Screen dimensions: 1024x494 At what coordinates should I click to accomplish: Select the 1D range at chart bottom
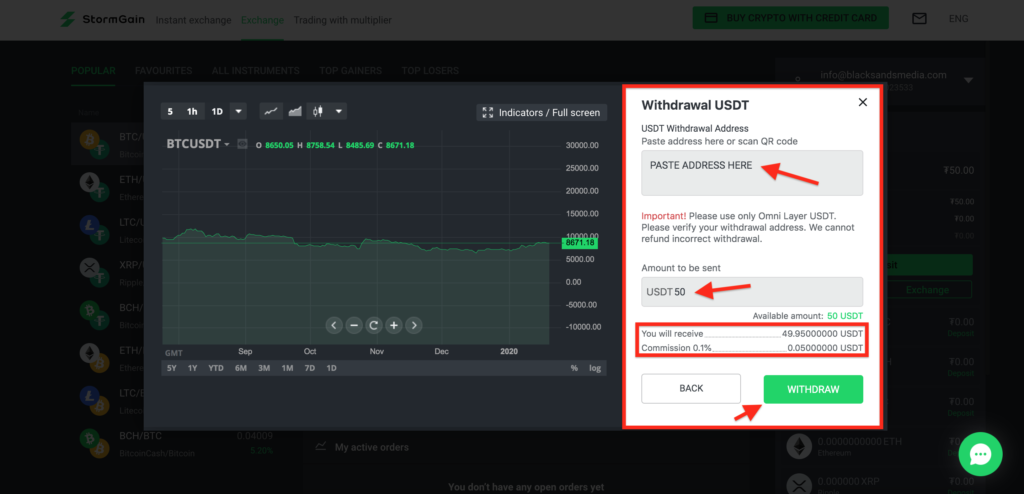[x=331, y=368]
